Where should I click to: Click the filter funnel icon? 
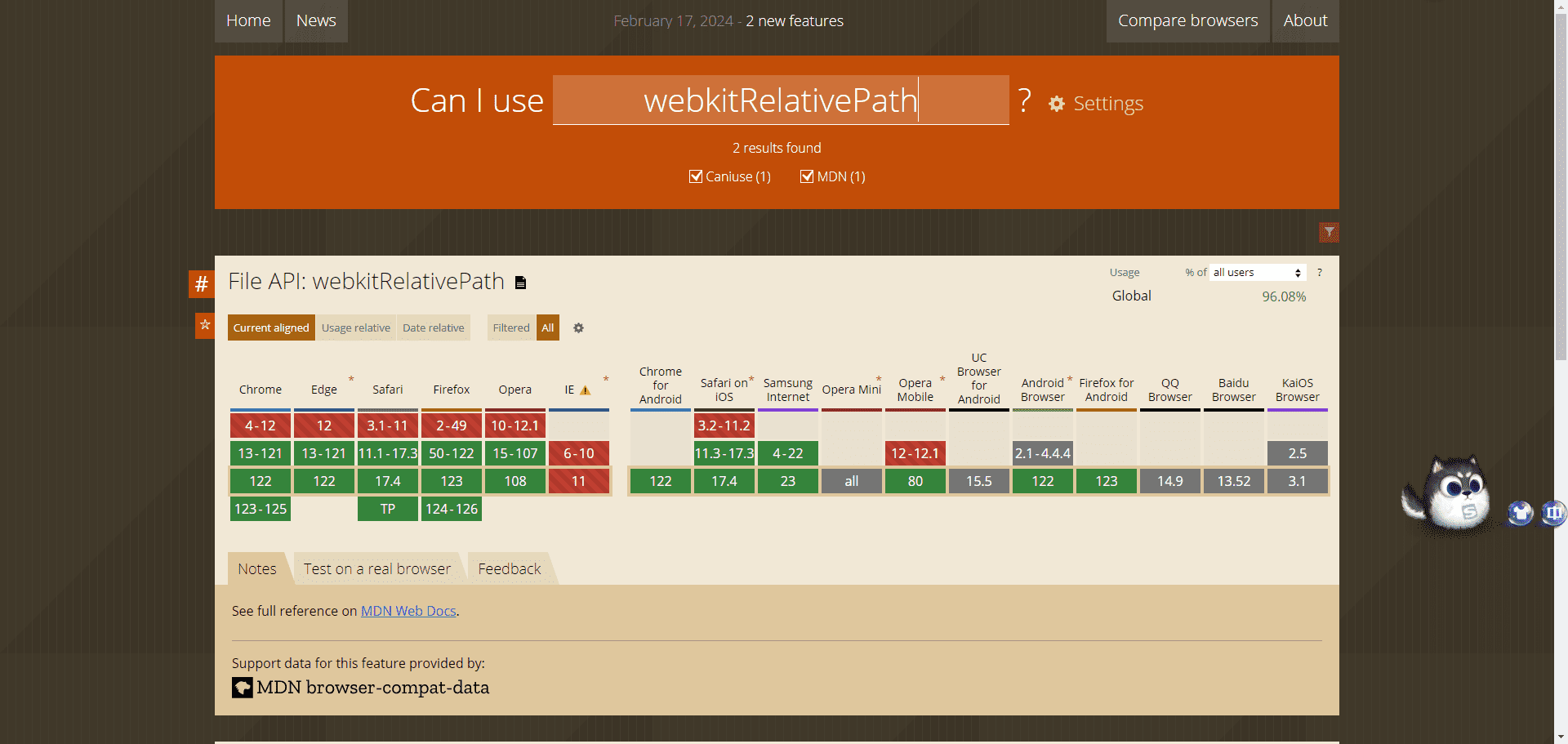[1329, 233]
